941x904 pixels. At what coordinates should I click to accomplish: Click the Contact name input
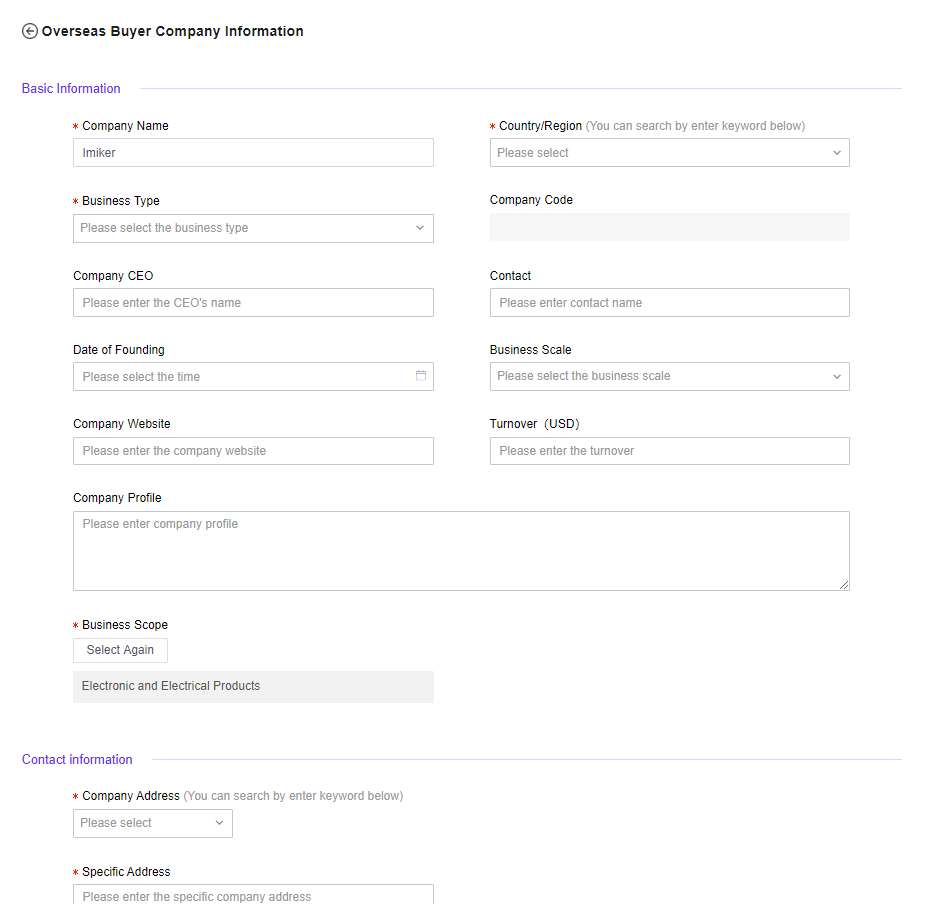(x=669, y=303)
